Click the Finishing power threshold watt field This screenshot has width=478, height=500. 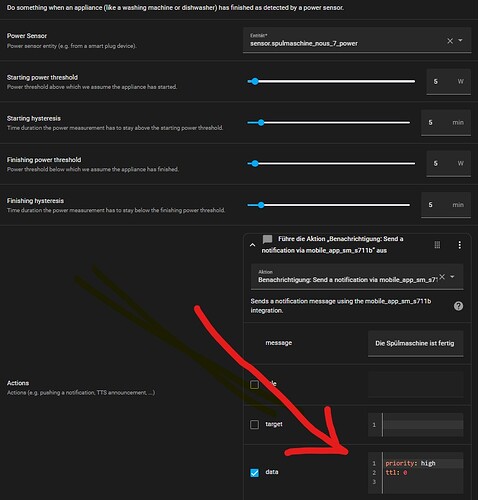[449, 163]
